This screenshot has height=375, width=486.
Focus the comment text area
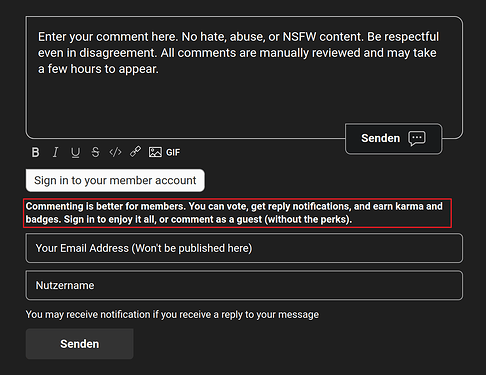point(244,77)
